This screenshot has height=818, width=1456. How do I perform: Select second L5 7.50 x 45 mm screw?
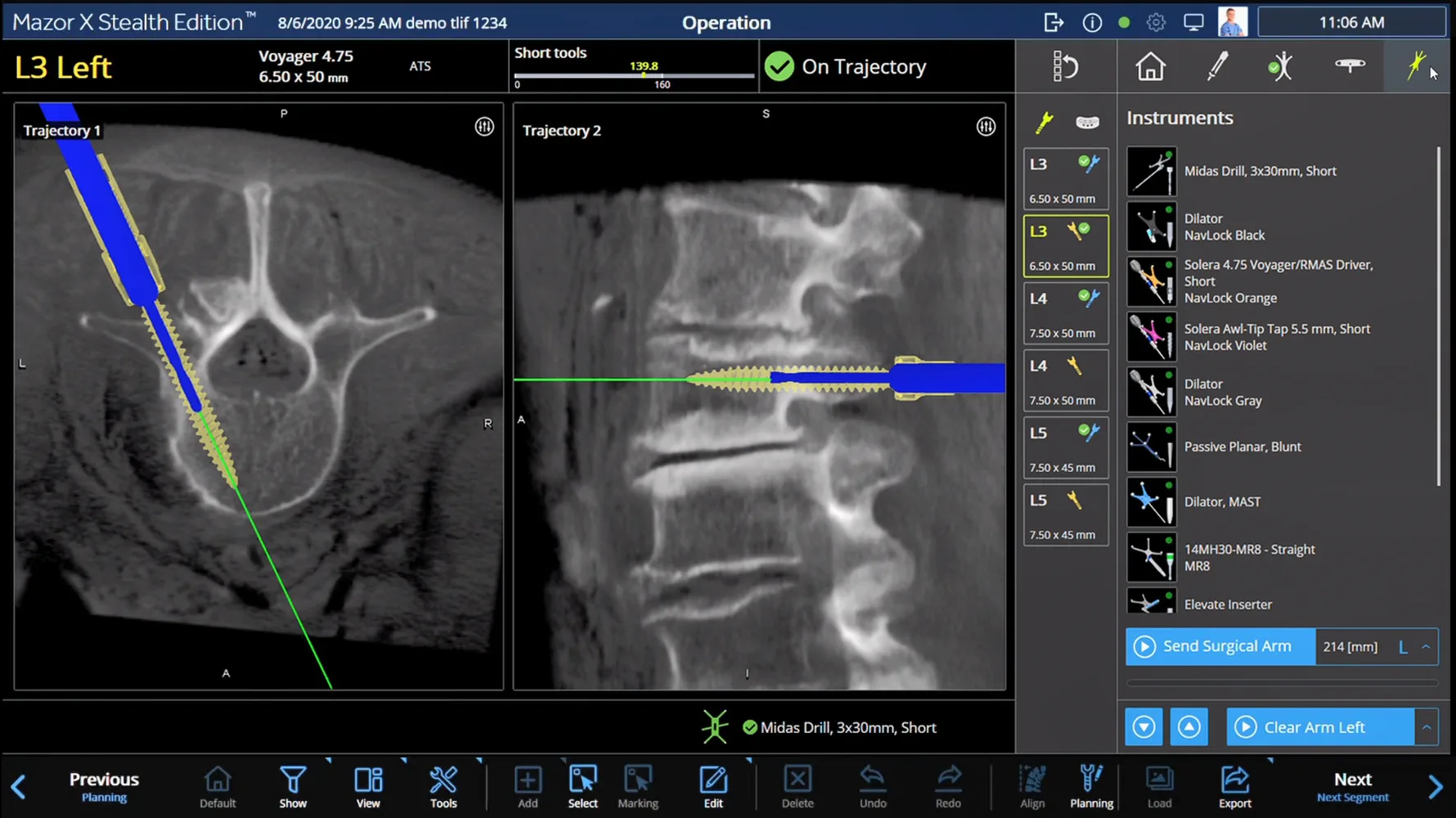pyautogui.click(x=1066, y=514)
